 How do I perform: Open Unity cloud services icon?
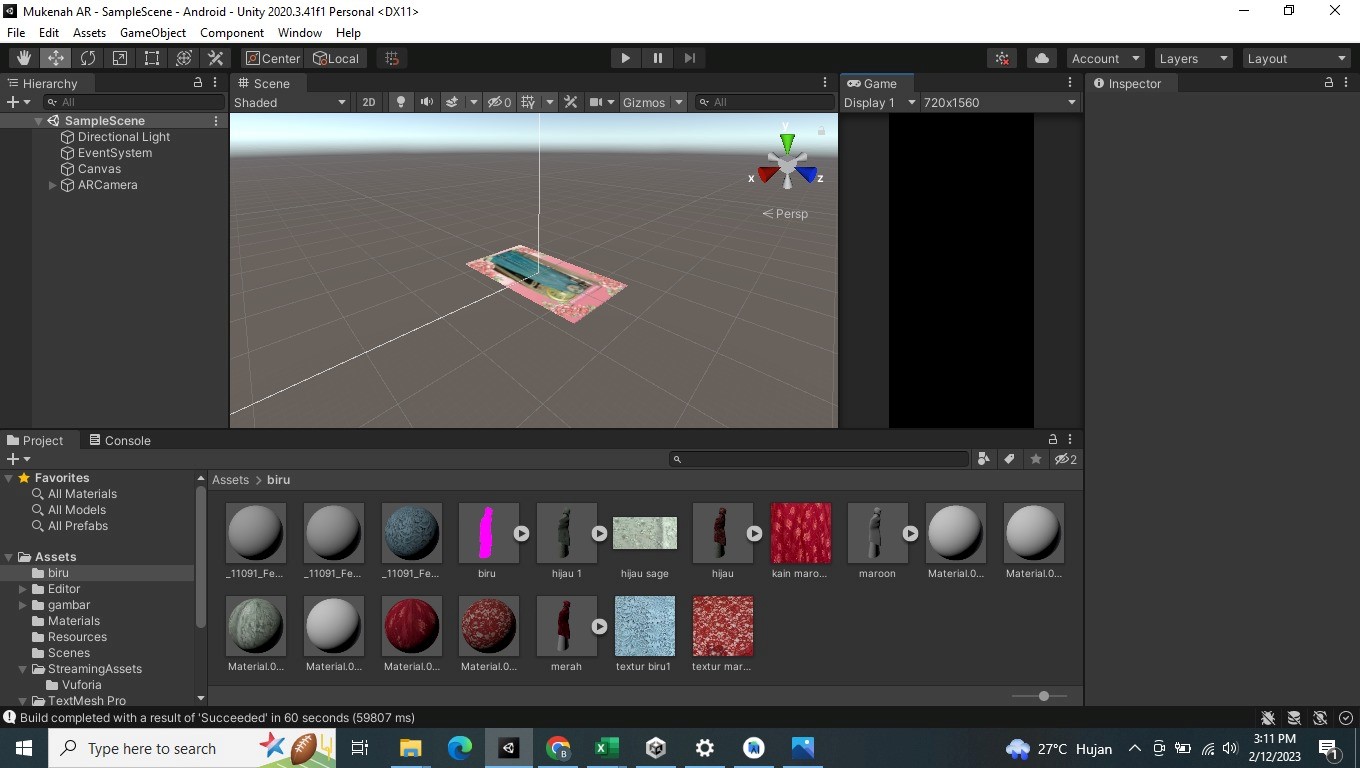tap(1042, 58)
